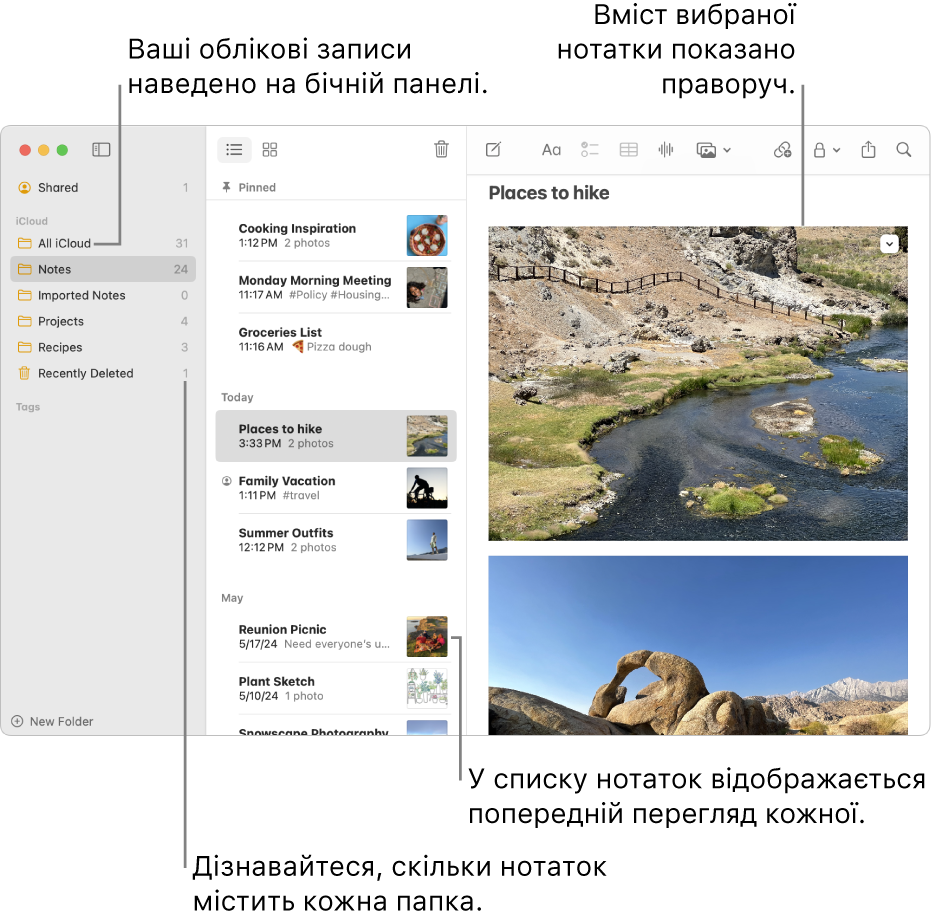Switch to list view of notes
Viewport: 931px width, 918px height.
[234, 150]
